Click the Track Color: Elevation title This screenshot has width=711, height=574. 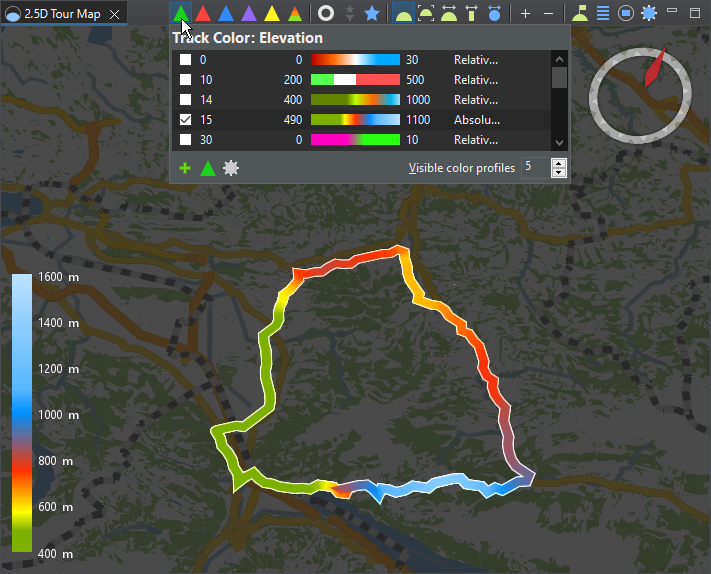[248, 38]
